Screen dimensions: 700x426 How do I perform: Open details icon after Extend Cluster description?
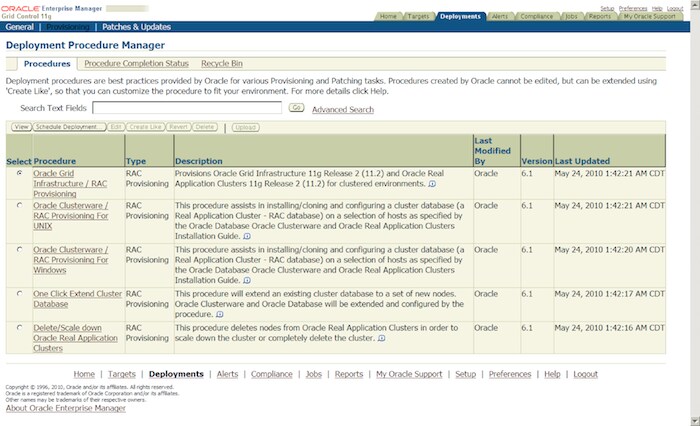(x=220, y=314)
